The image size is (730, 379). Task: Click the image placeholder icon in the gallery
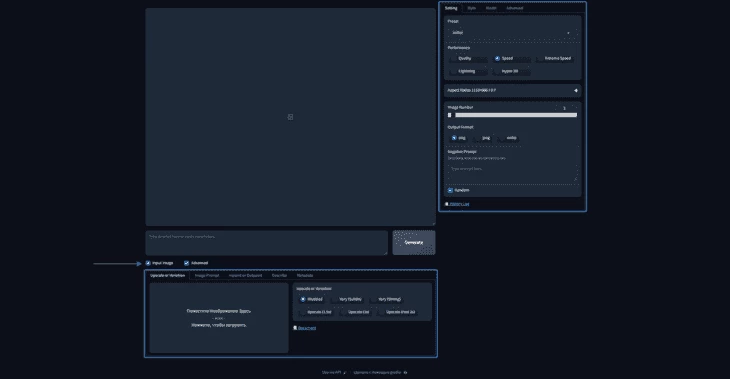(291, 117)
